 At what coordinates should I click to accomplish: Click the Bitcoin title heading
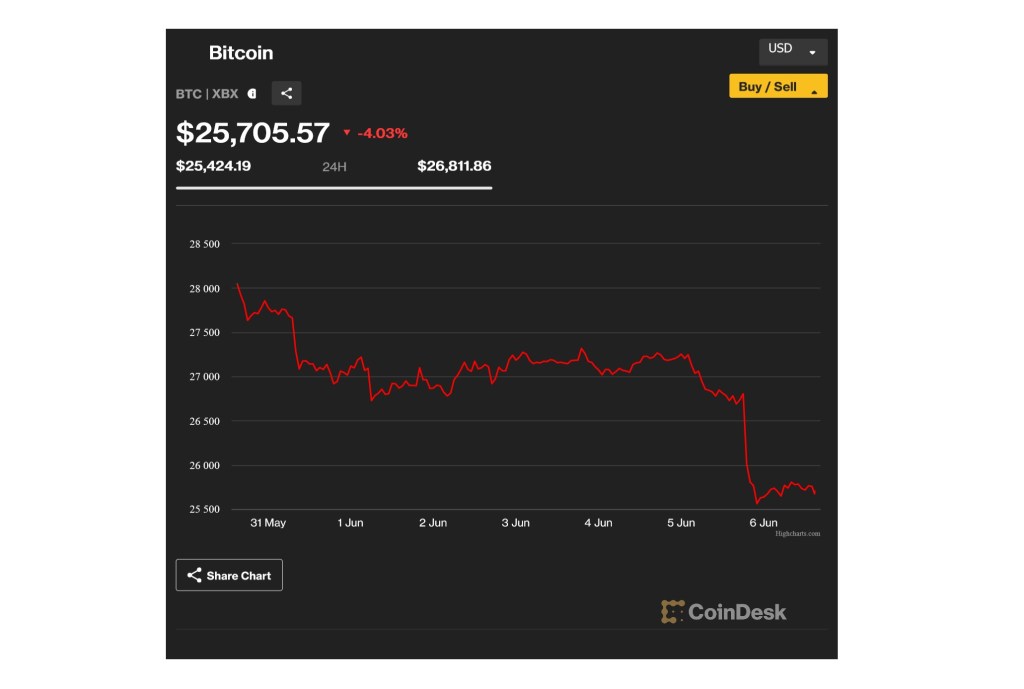[240, 53]
